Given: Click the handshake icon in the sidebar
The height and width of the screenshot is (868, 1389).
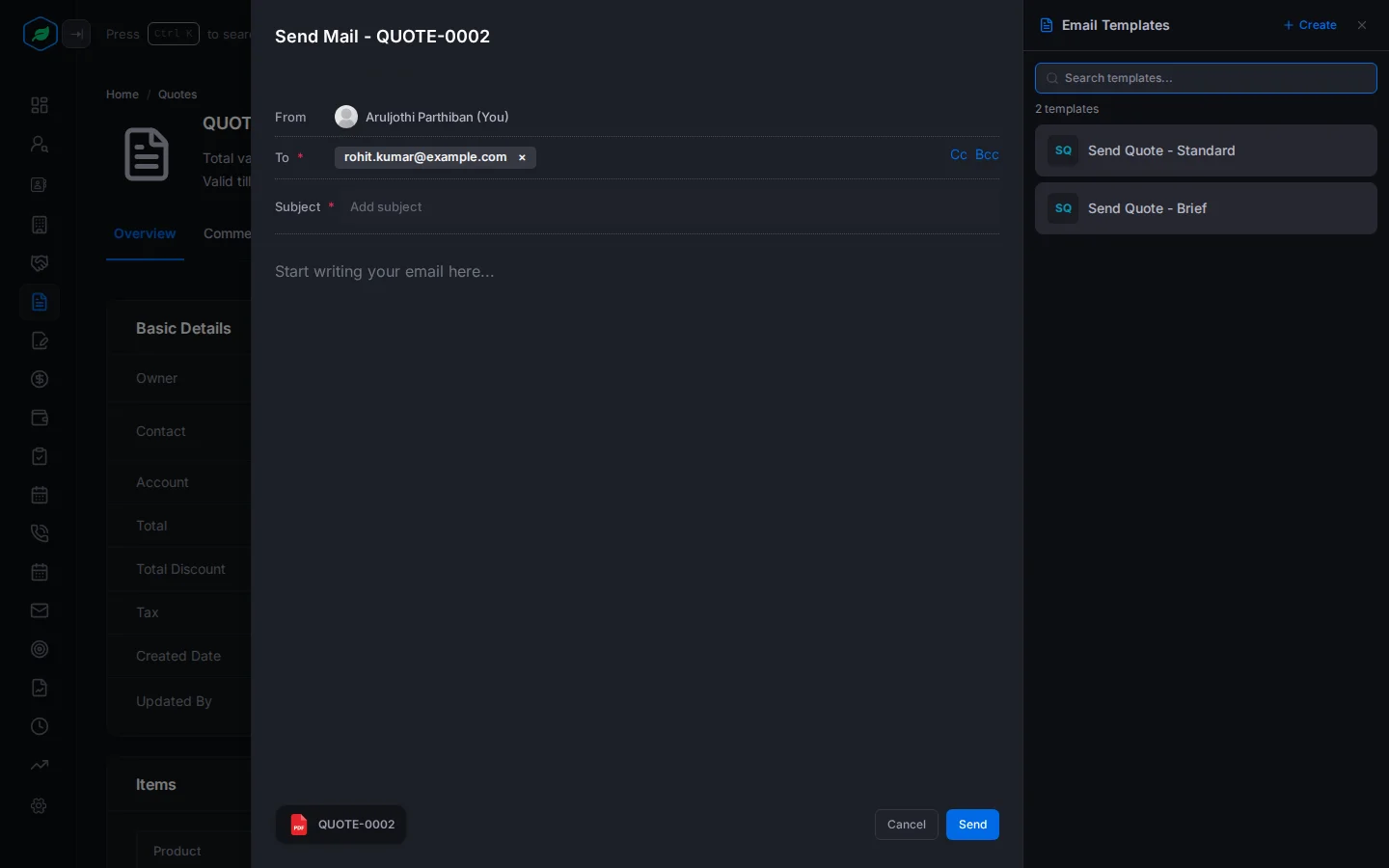Looking at the screenshot, I should coord(40,263).
